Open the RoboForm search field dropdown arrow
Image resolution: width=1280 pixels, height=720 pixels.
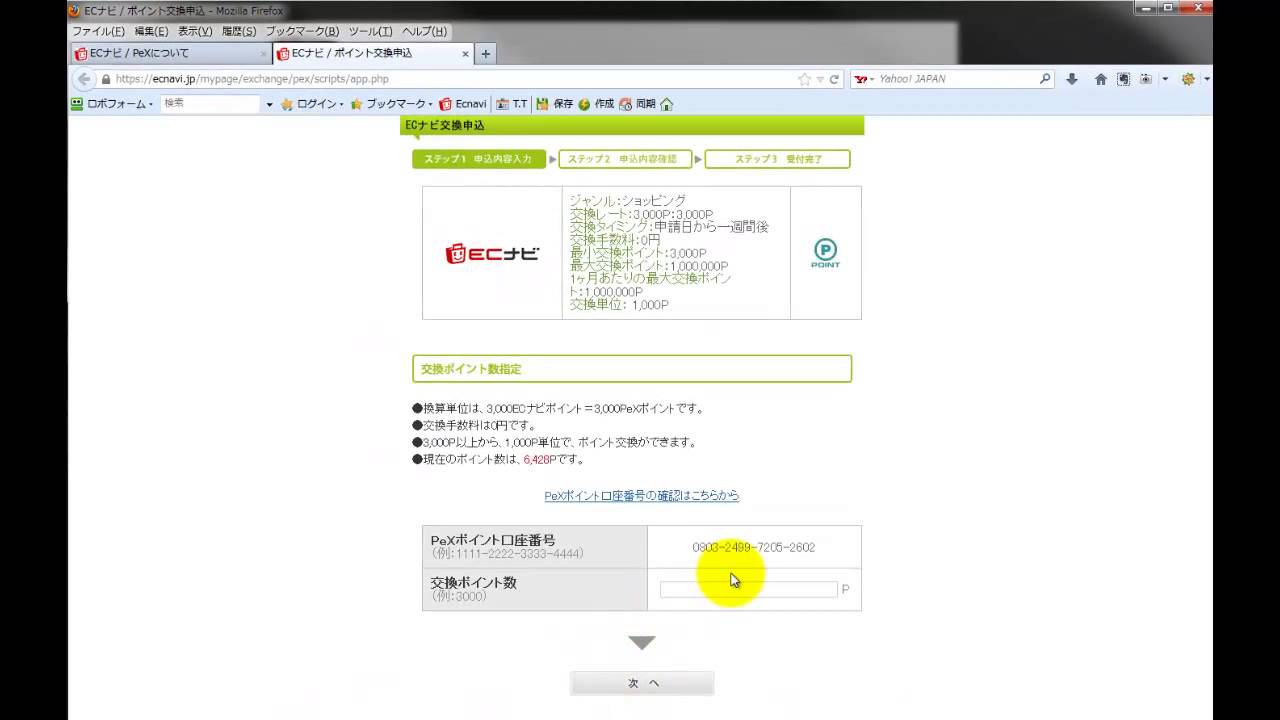[x=269, y=104]
